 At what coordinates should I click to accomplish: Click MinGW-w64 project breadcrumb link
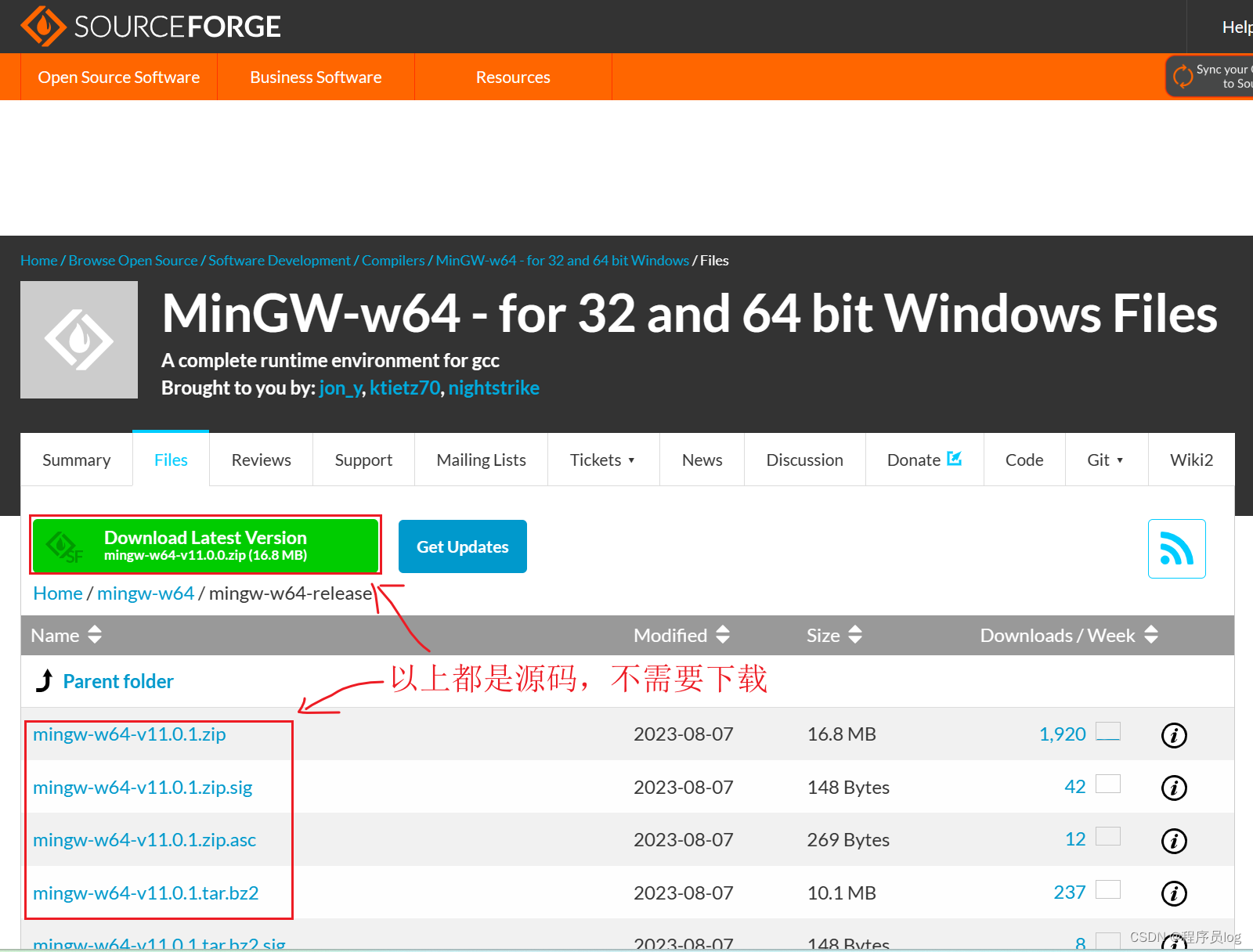562,261
